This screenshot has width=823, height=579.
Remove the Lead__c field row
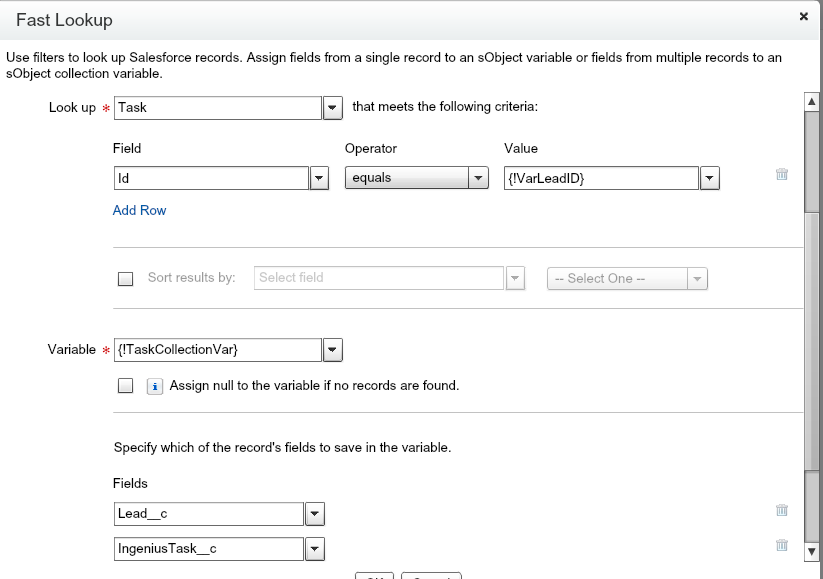coord(782,510)
